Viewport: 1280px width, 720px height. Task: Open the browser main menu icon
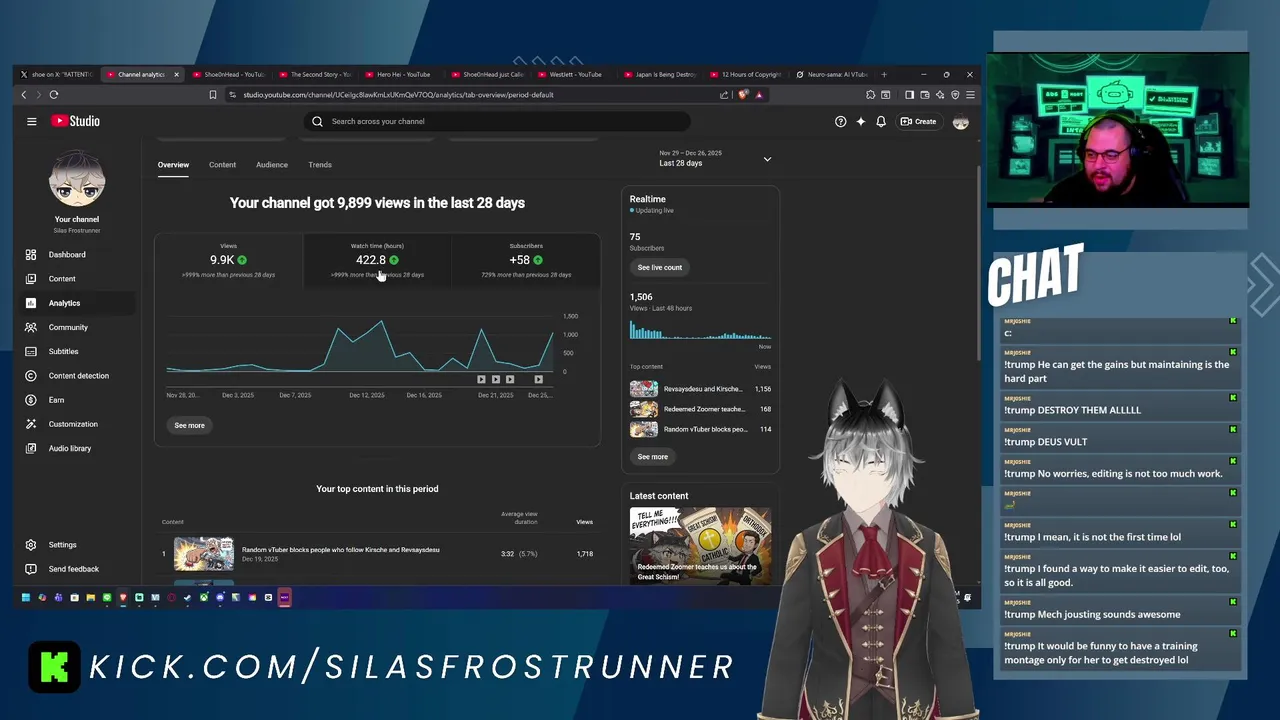(970, 95)
